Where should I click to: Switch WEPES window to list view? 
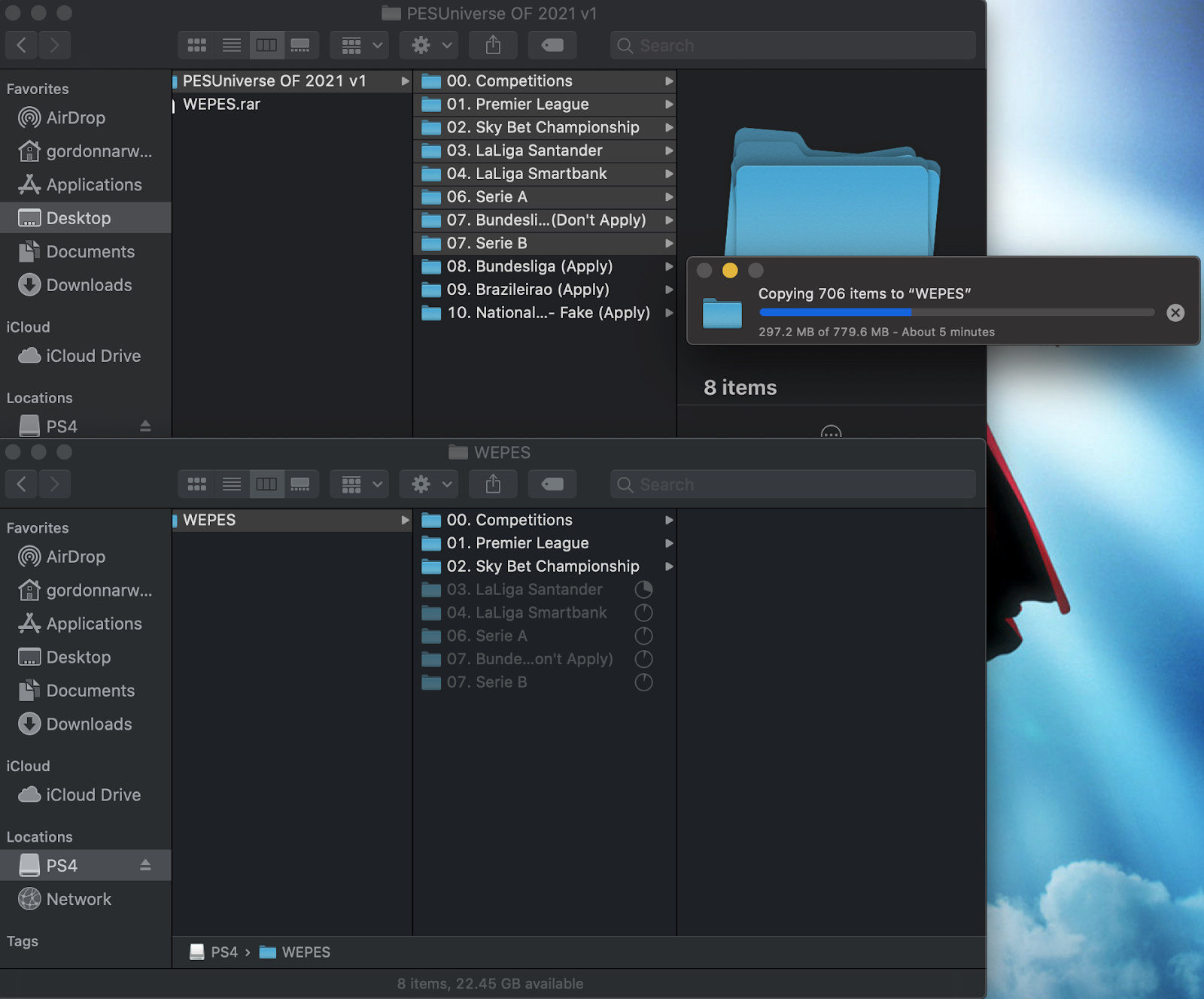(232, 484)
